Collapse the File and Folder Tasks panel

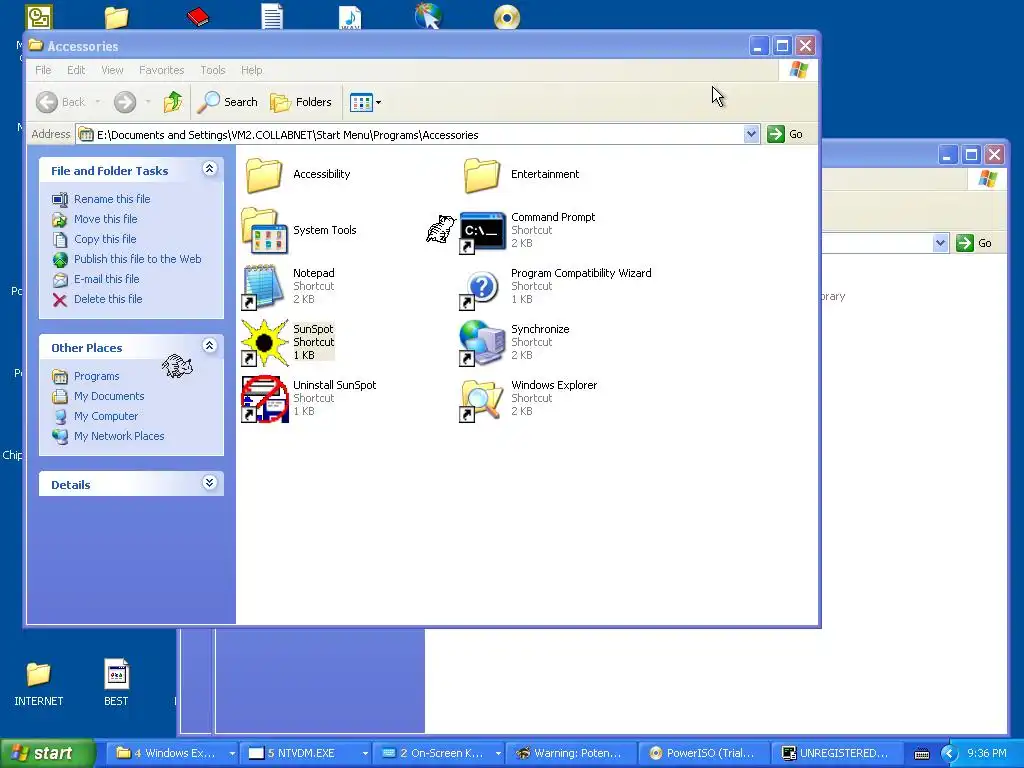[209, 169]
